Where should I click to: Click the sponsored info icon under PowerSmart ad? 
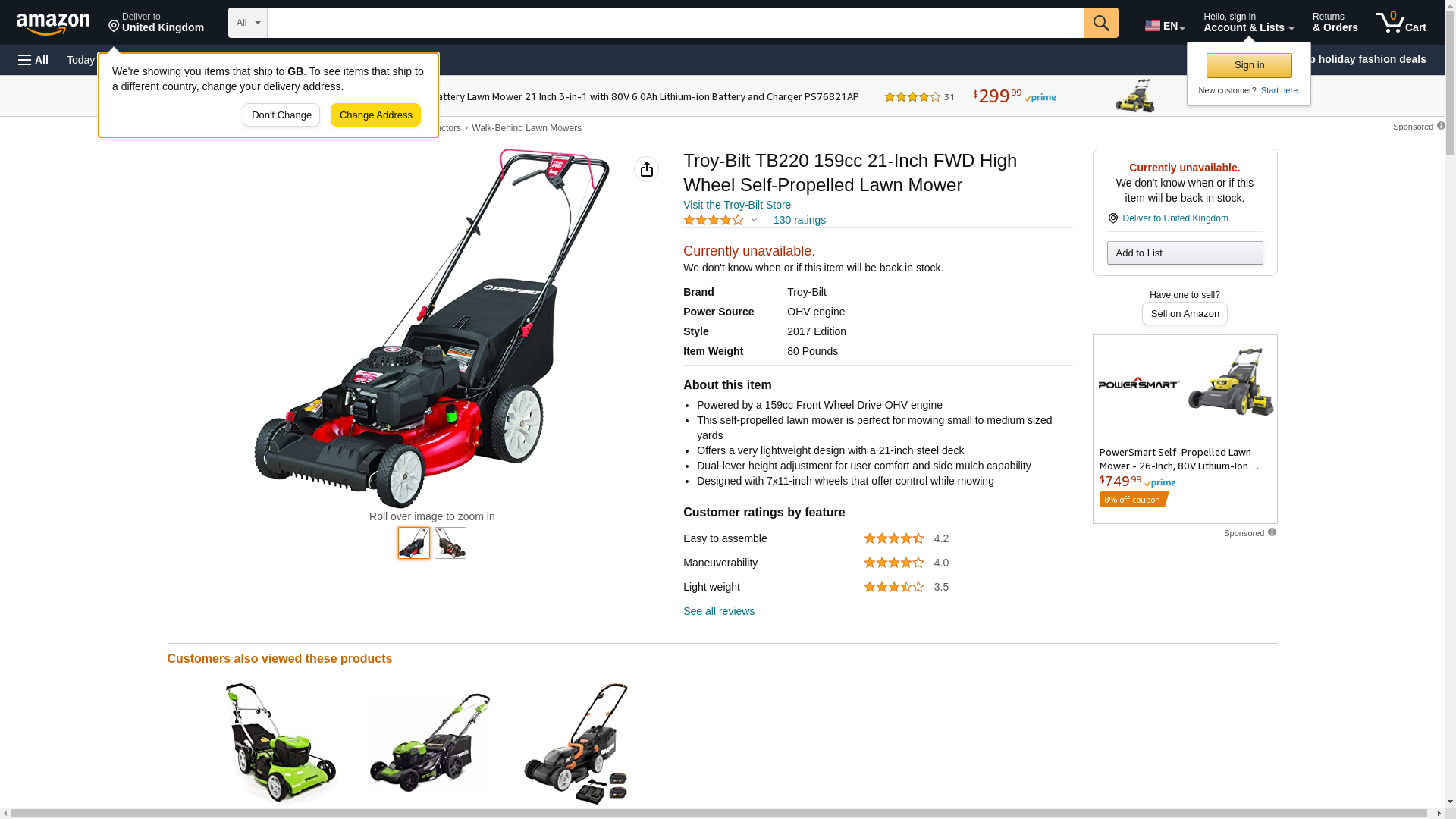point(1272,532)
